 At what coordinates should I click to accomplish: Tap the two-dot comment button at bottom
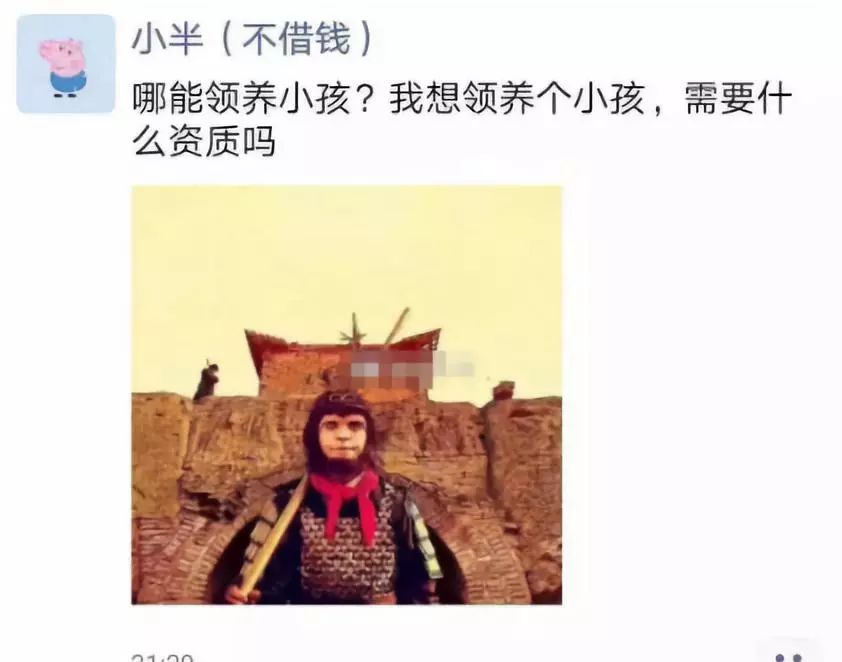(789, 654)
